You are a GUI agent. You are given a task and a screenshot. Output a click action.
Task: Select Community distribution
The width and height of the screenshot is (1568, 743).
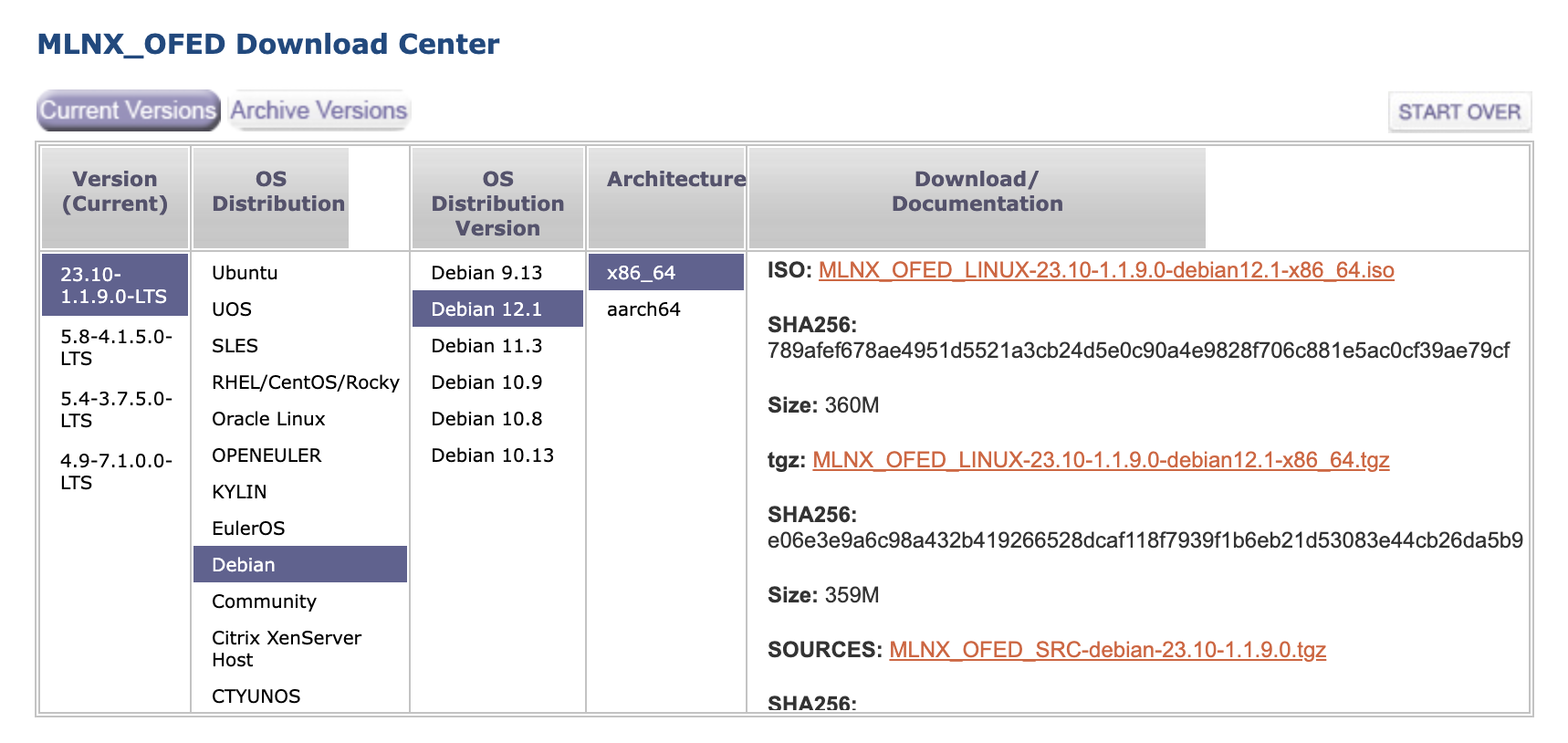(300, 601)
